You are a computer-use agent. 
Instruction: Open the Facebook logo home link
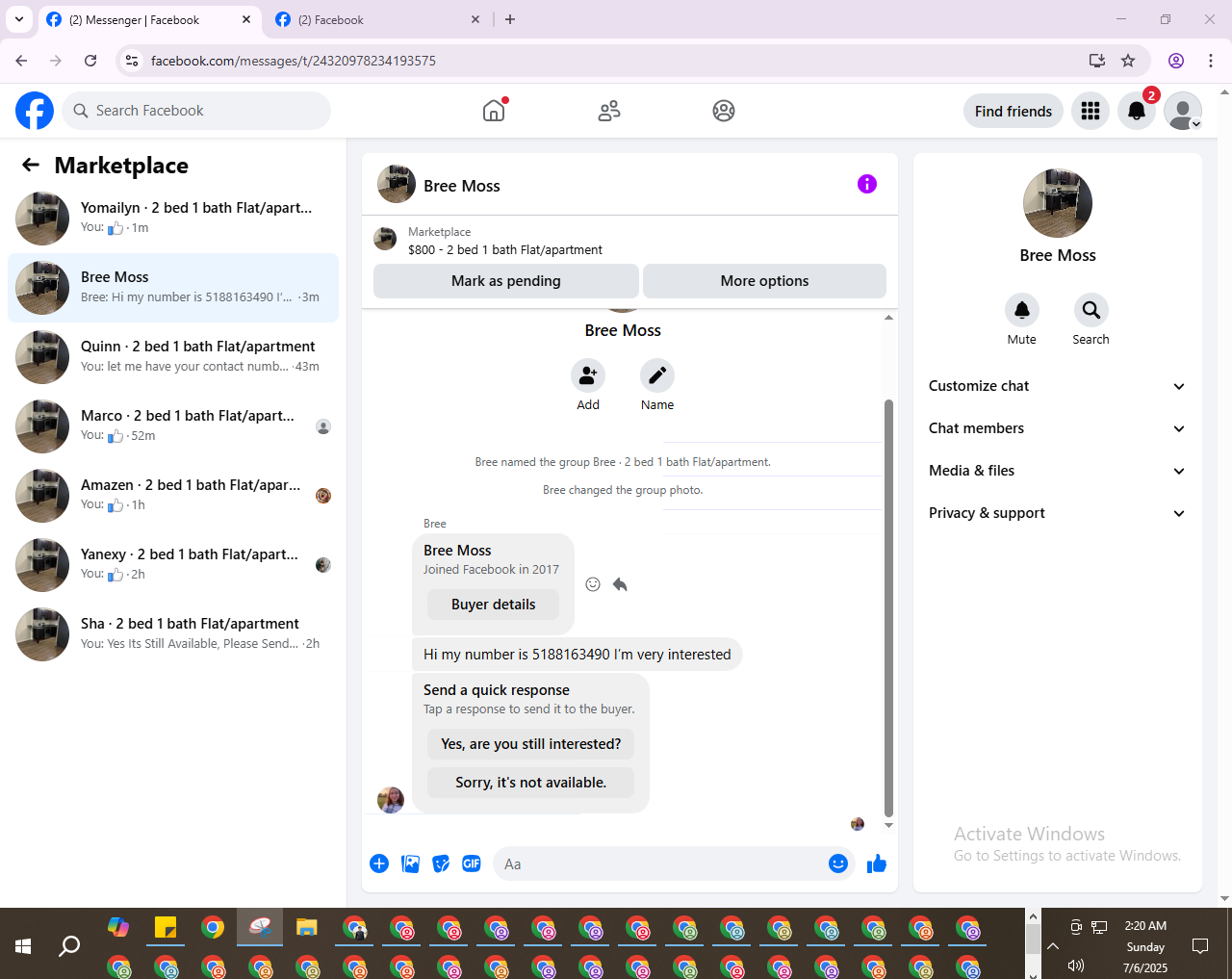(35, 111)
